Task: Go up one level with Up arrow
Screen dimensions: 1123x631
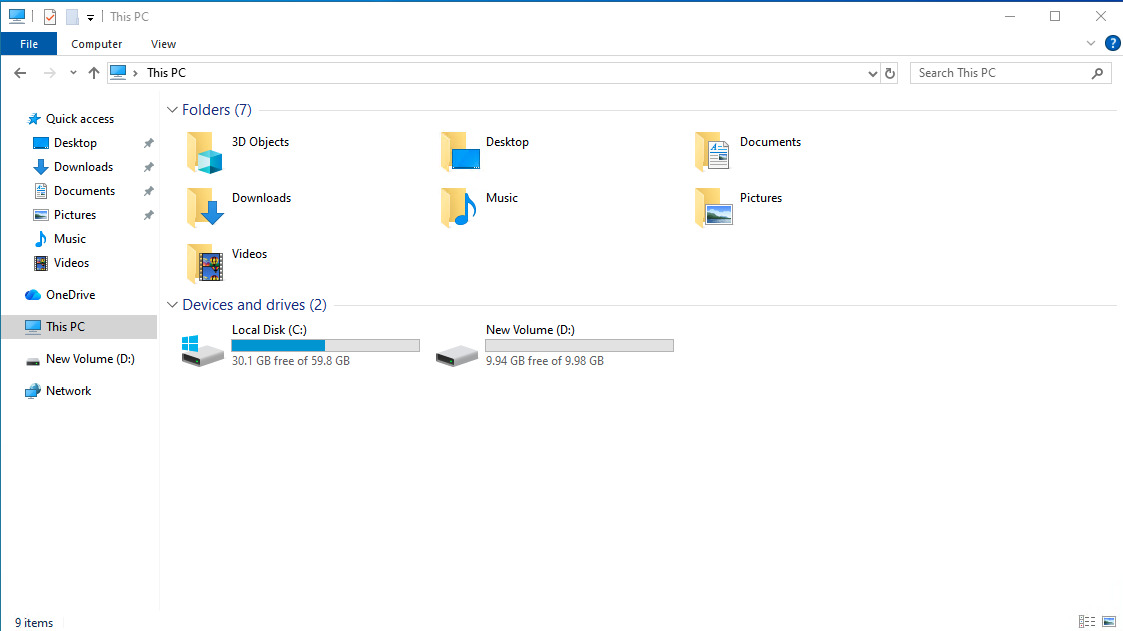Action: tap(94, 73)
